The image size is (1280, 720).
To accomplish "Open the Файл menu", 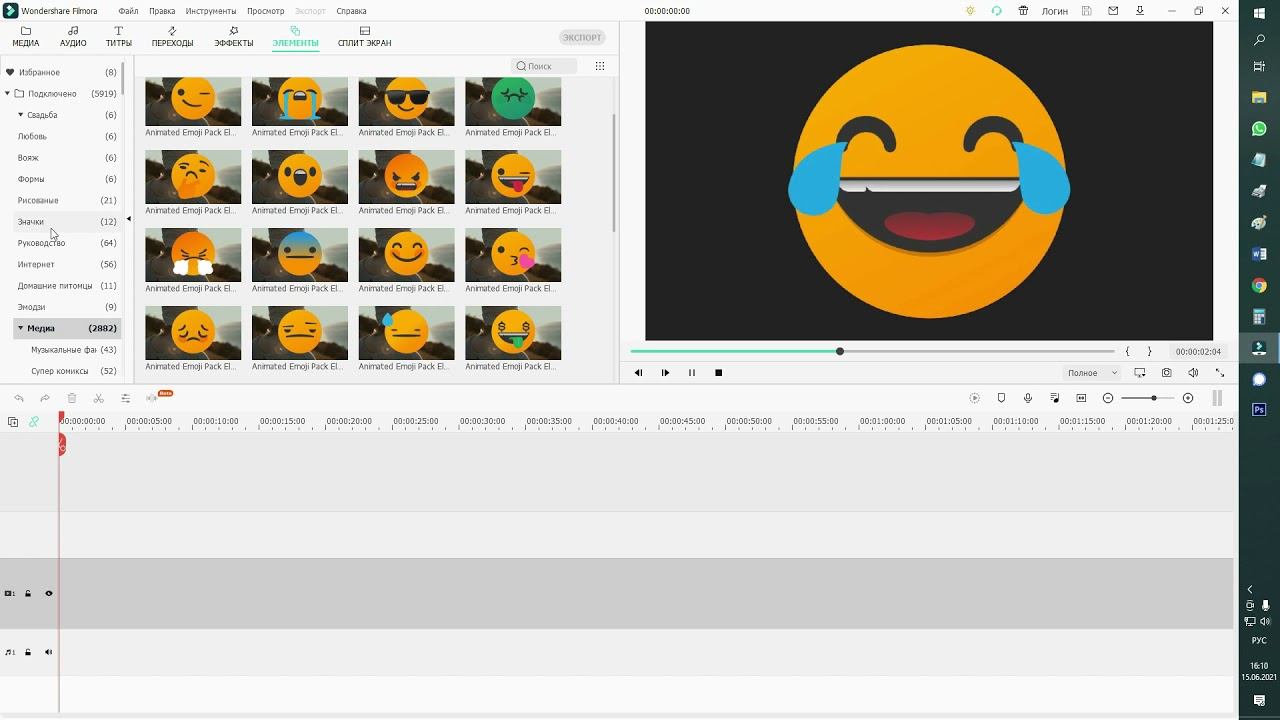I will (128, 11).
